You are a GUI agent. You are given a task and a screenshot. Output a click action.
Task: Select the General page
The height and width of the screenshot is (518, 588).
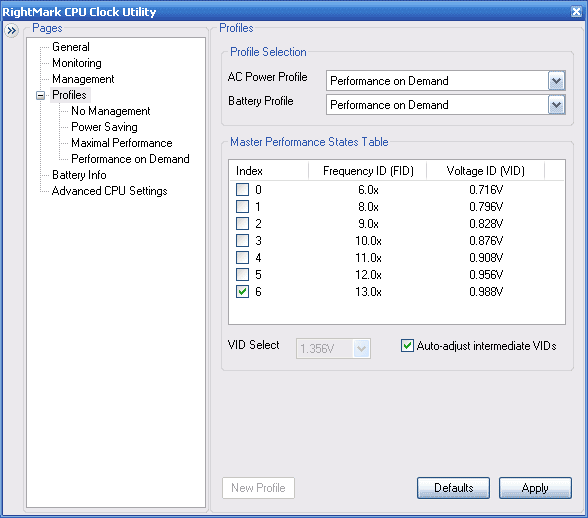[x=70, y=47]
